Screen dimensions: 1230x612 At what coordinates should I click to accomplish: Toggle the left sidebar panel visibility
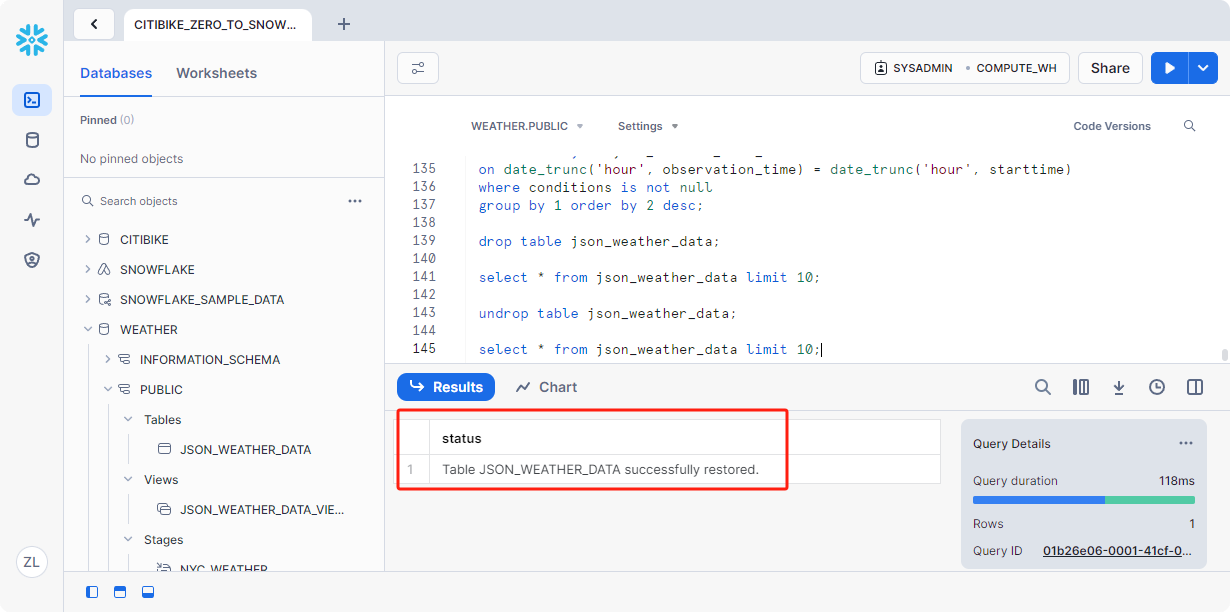[92, 592]
